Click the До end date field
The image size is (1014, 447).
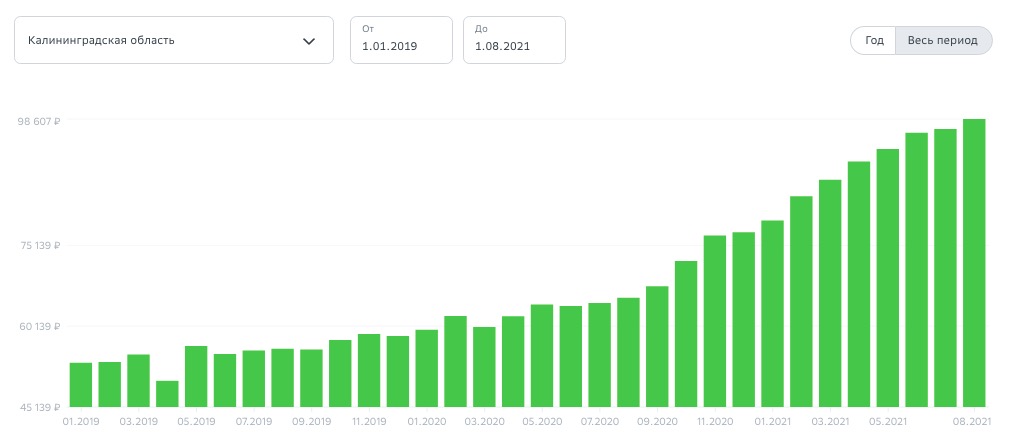pos(514,41)
